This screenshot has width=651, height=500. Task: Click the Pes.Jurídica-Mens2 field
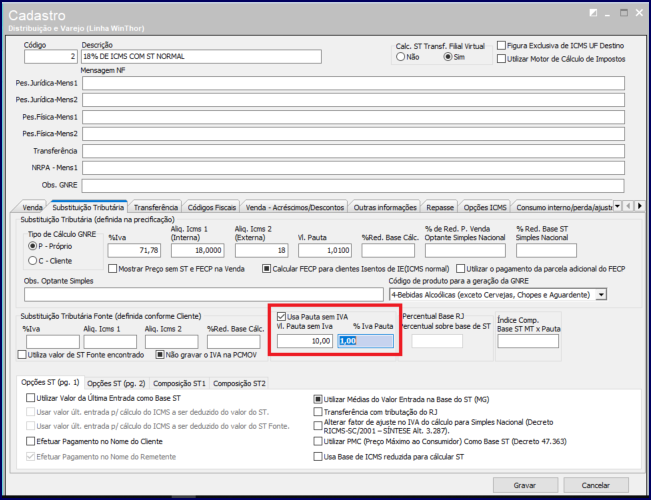click(353, 100)
